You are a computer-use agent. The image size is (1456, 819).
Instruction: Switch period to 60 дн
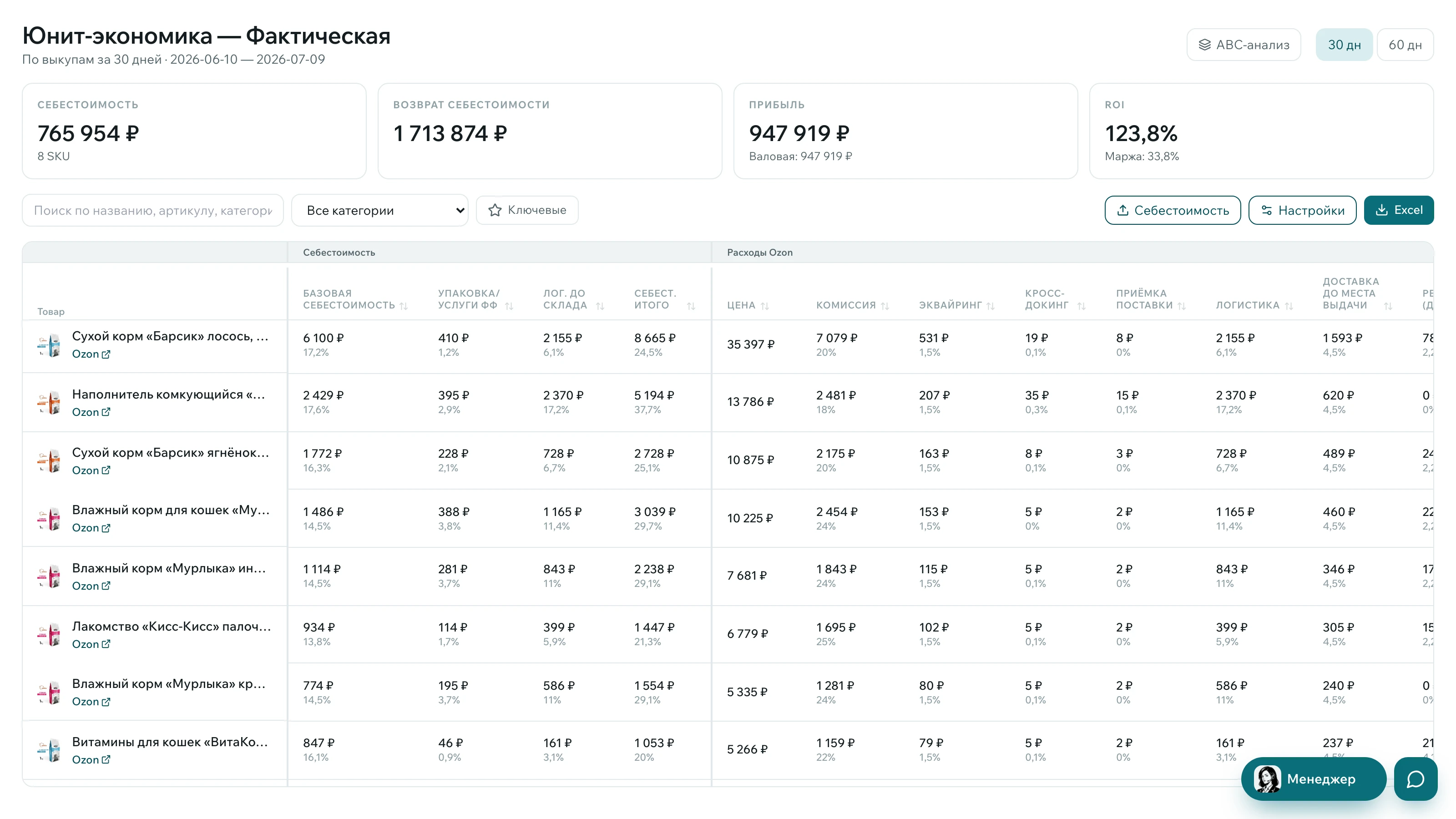(1405, 45)
